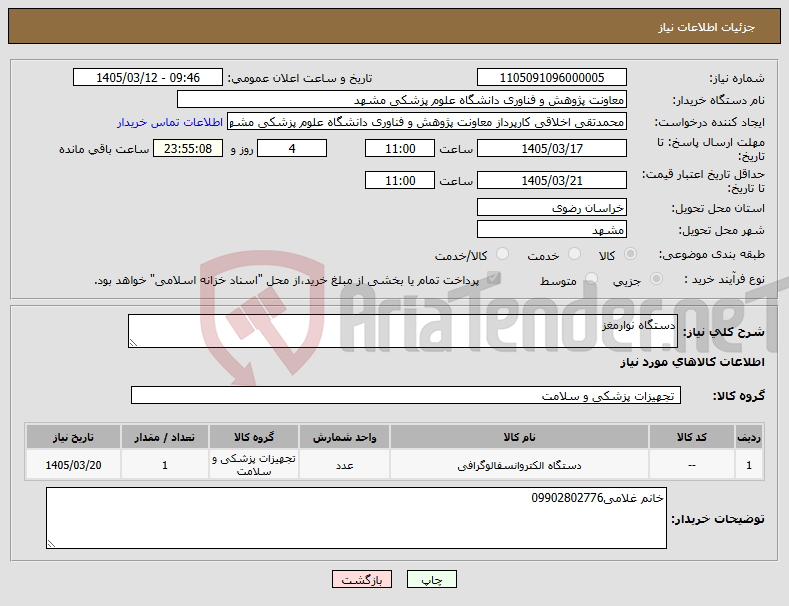This screenshot has height=606, width=789.
Task: Click the unit cell عدد
Action: [344, 465]
